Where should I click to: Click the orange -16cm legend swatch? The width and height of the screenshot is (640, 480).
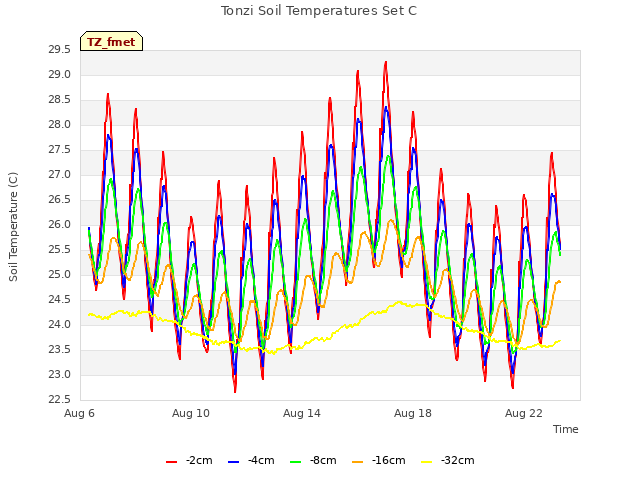tap(358, 462)
